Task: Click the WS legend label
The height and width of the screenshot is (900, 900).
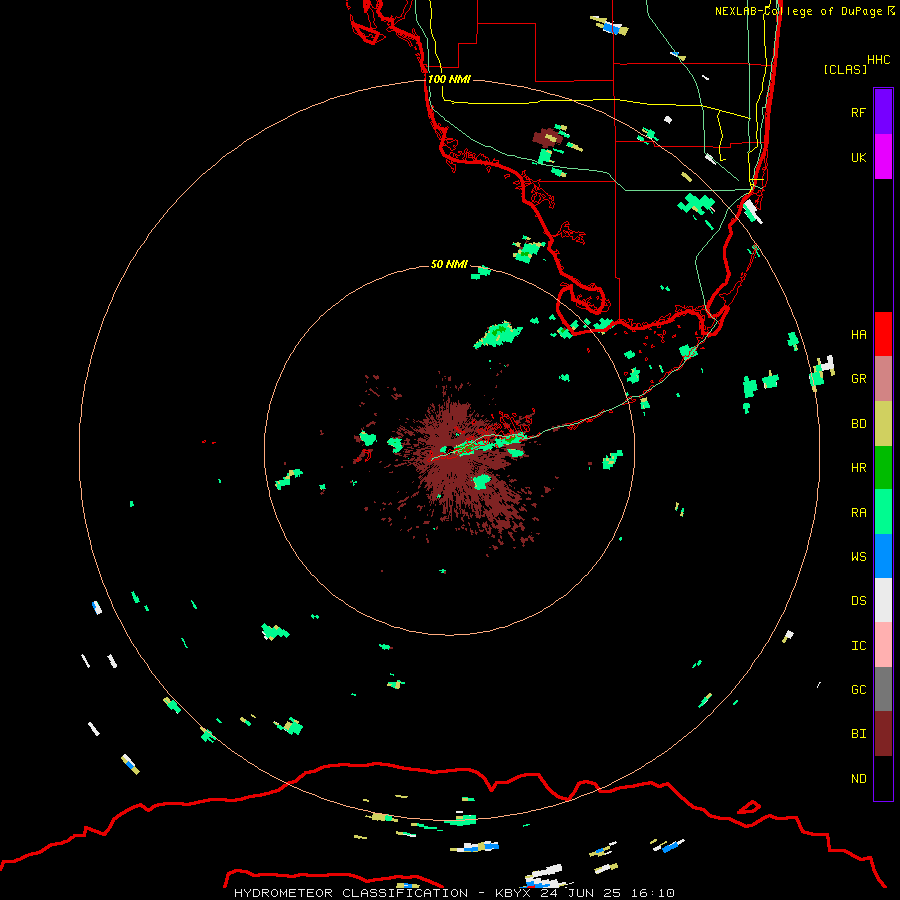Action: pyautogui.click(x=858, y=556)
